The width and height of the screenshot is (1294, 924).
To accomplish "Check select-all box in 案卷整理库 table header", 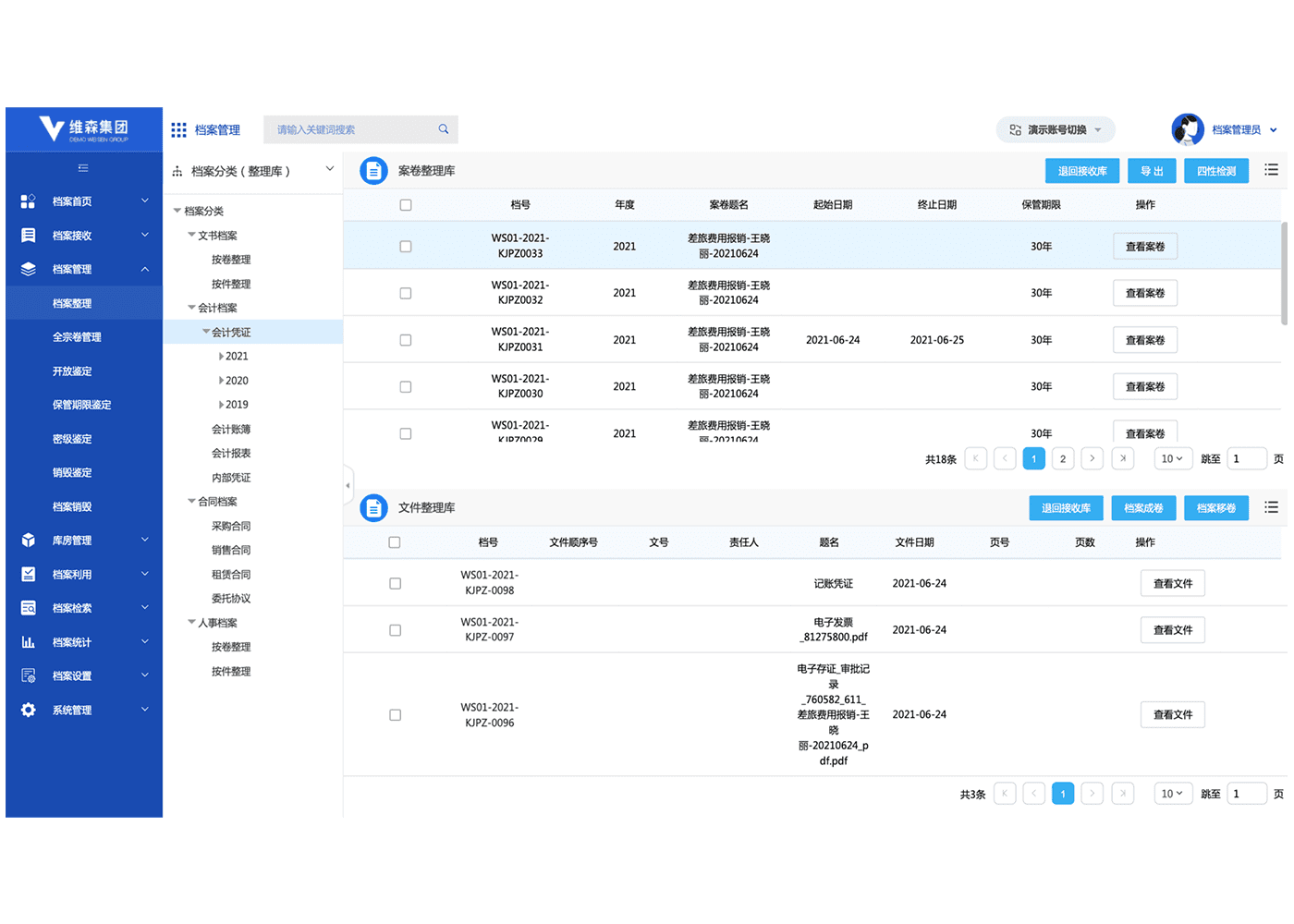I will 406,205.
